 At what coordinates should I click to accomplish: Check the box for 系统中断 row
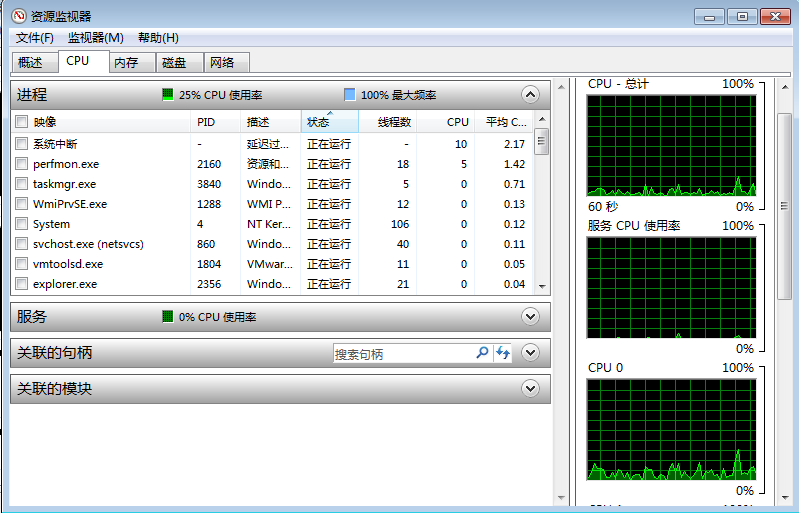point(21,144)
